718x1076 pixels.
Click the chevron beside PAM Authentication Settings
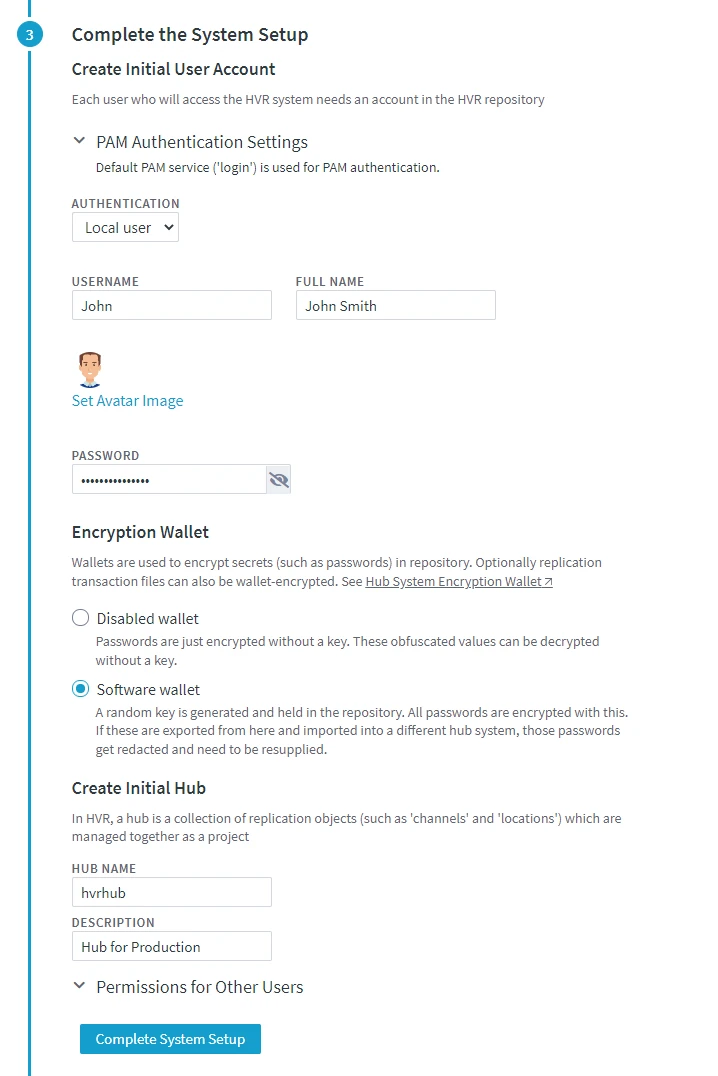coord(79,141)
